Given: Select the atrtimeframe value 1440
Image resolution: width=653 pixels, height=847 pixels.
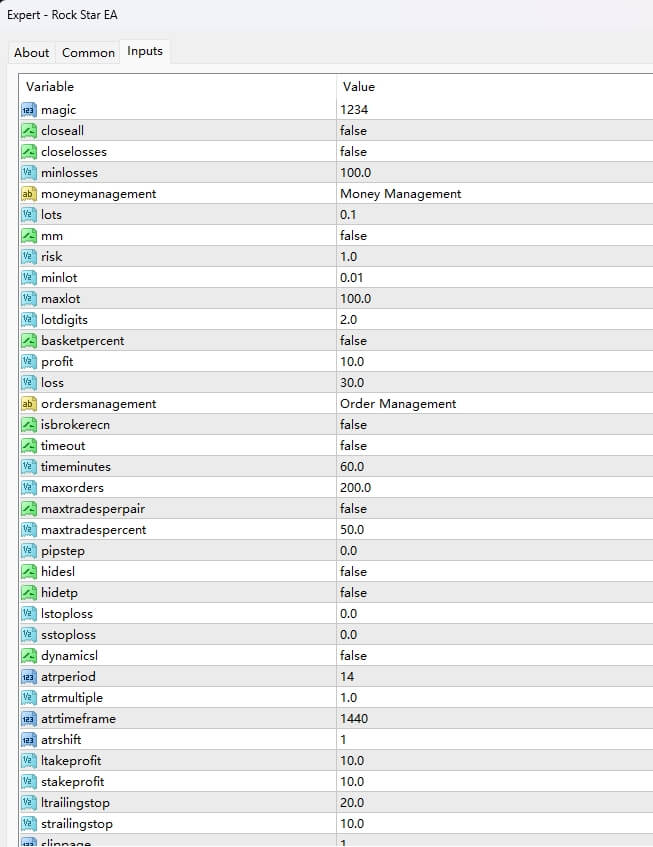Looking at the screenshot, I should click(354, 719).
